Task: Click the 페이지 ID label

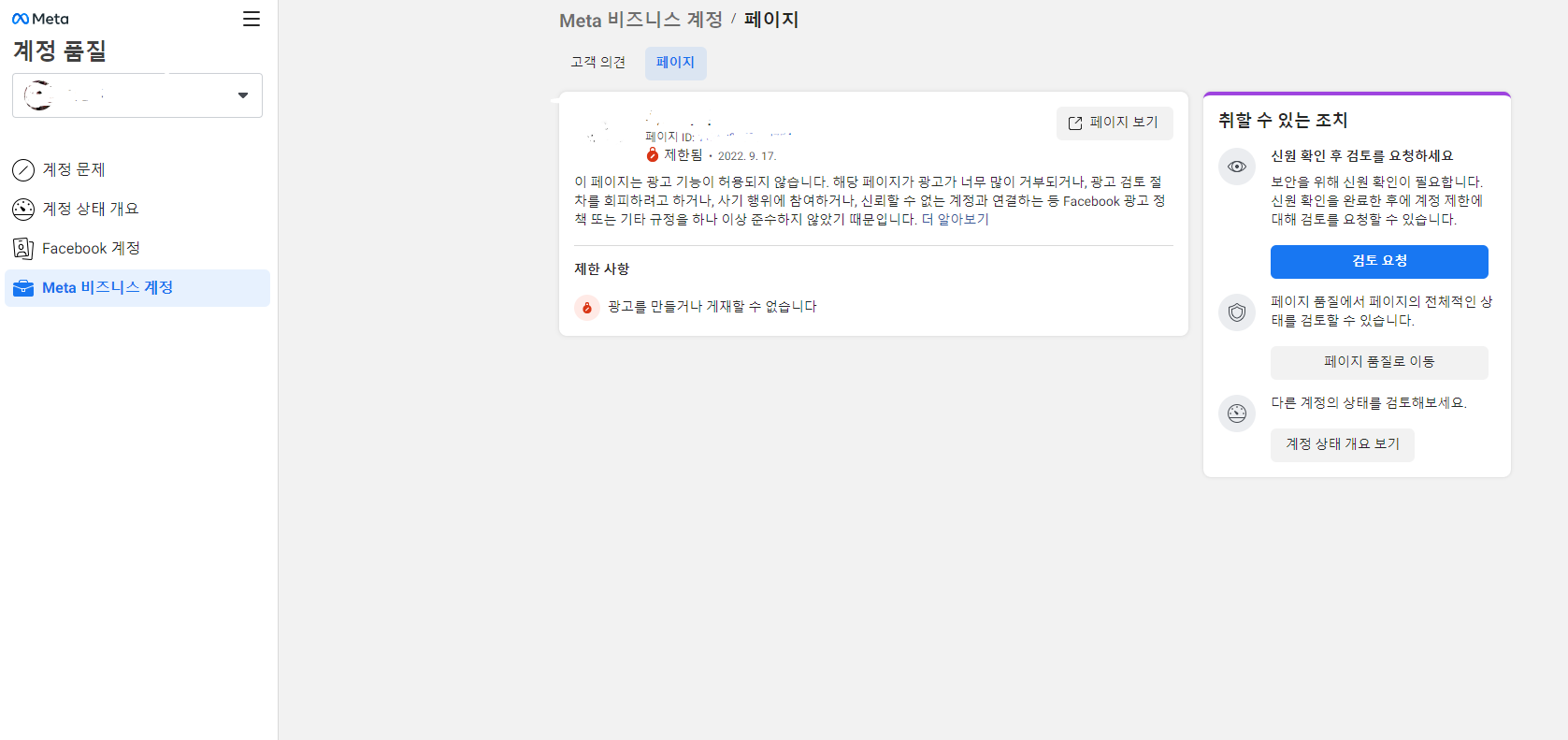Action: (669, 138)
